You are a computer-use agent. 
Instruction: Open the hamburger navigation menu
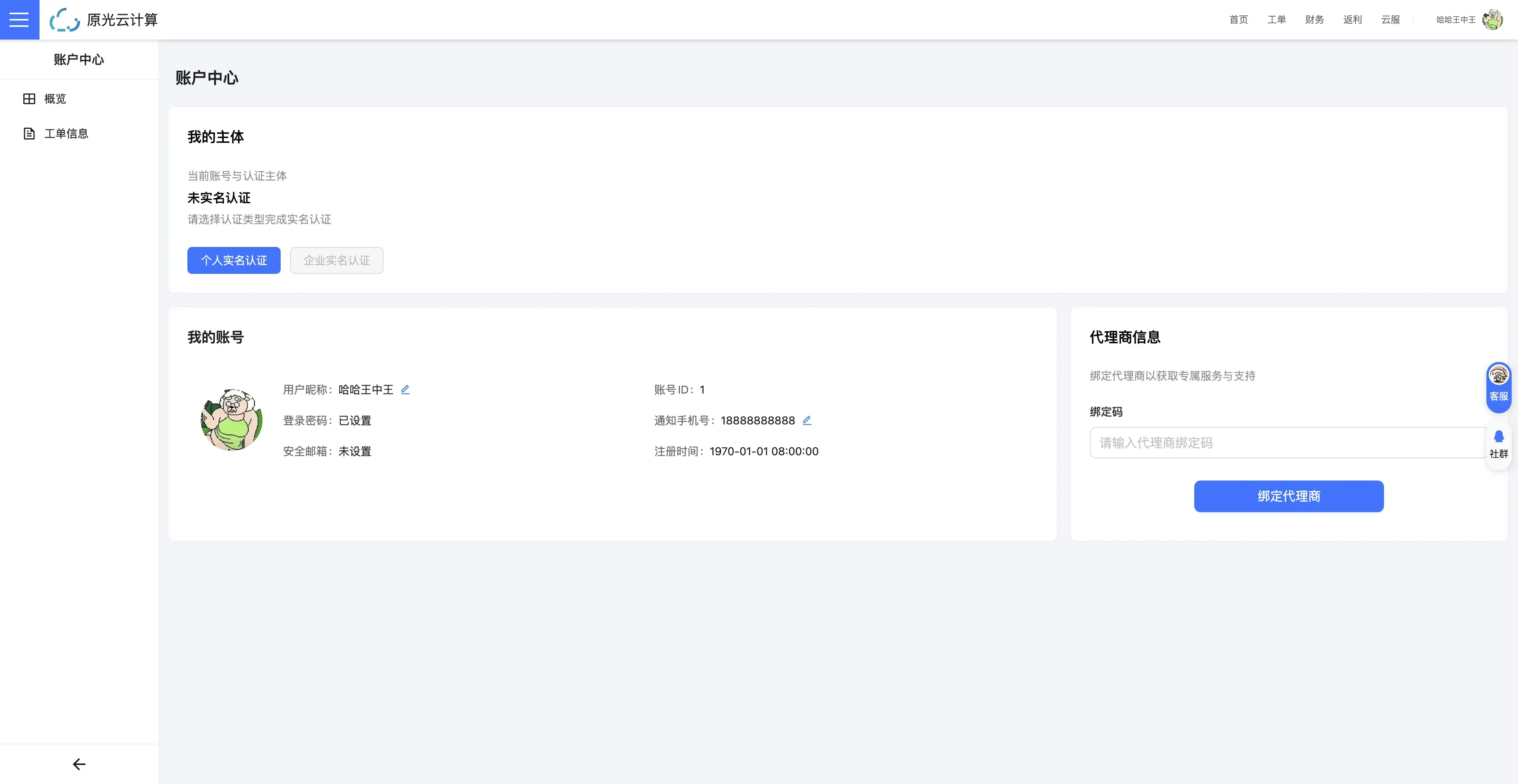pos(19,19)
